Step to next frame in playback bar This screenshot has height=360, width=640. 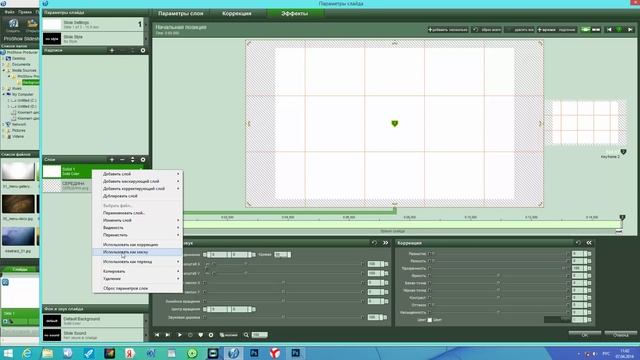(x=168, y=335)
